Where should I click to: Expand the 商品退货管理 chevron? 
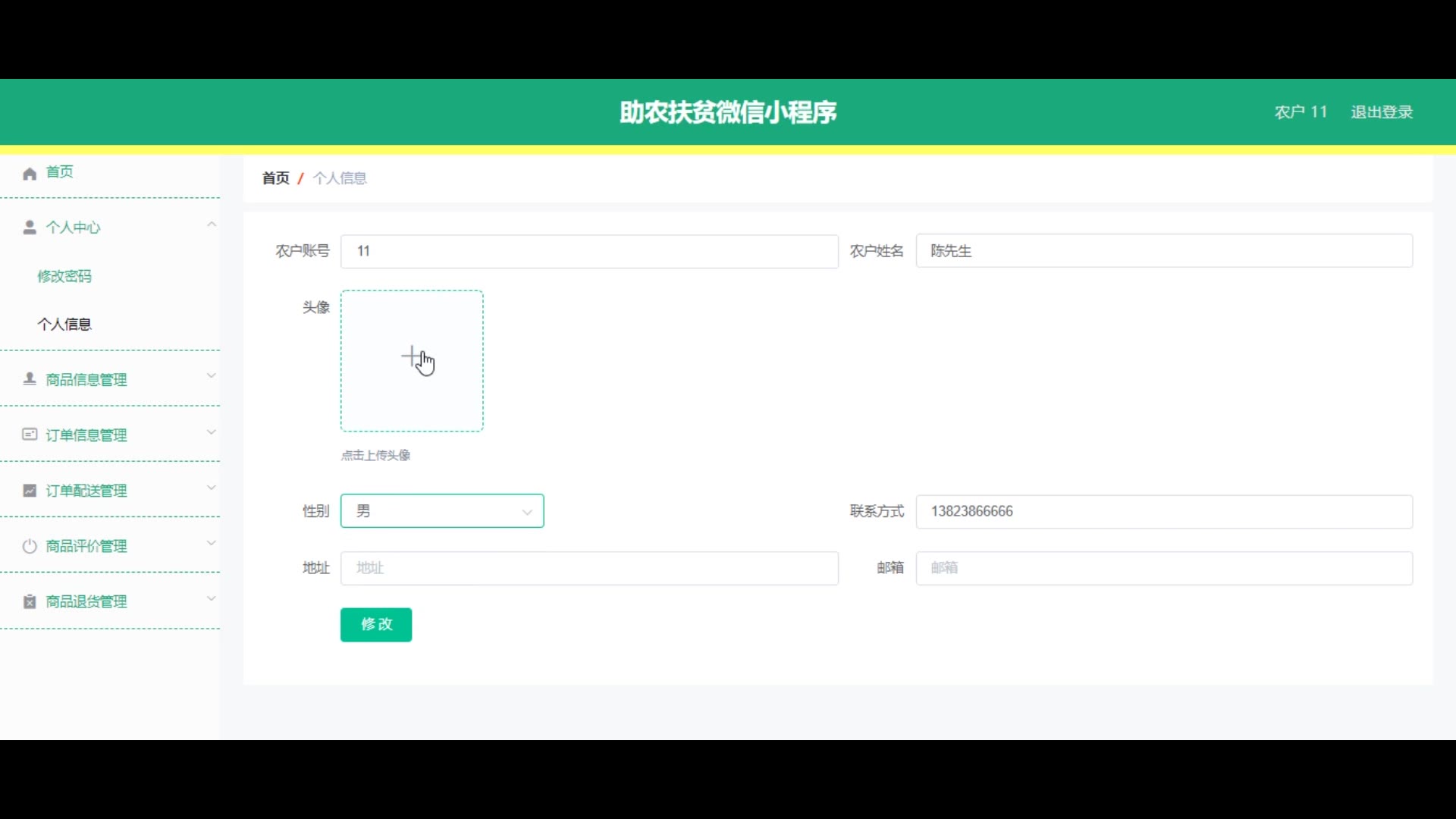point(212,599)
